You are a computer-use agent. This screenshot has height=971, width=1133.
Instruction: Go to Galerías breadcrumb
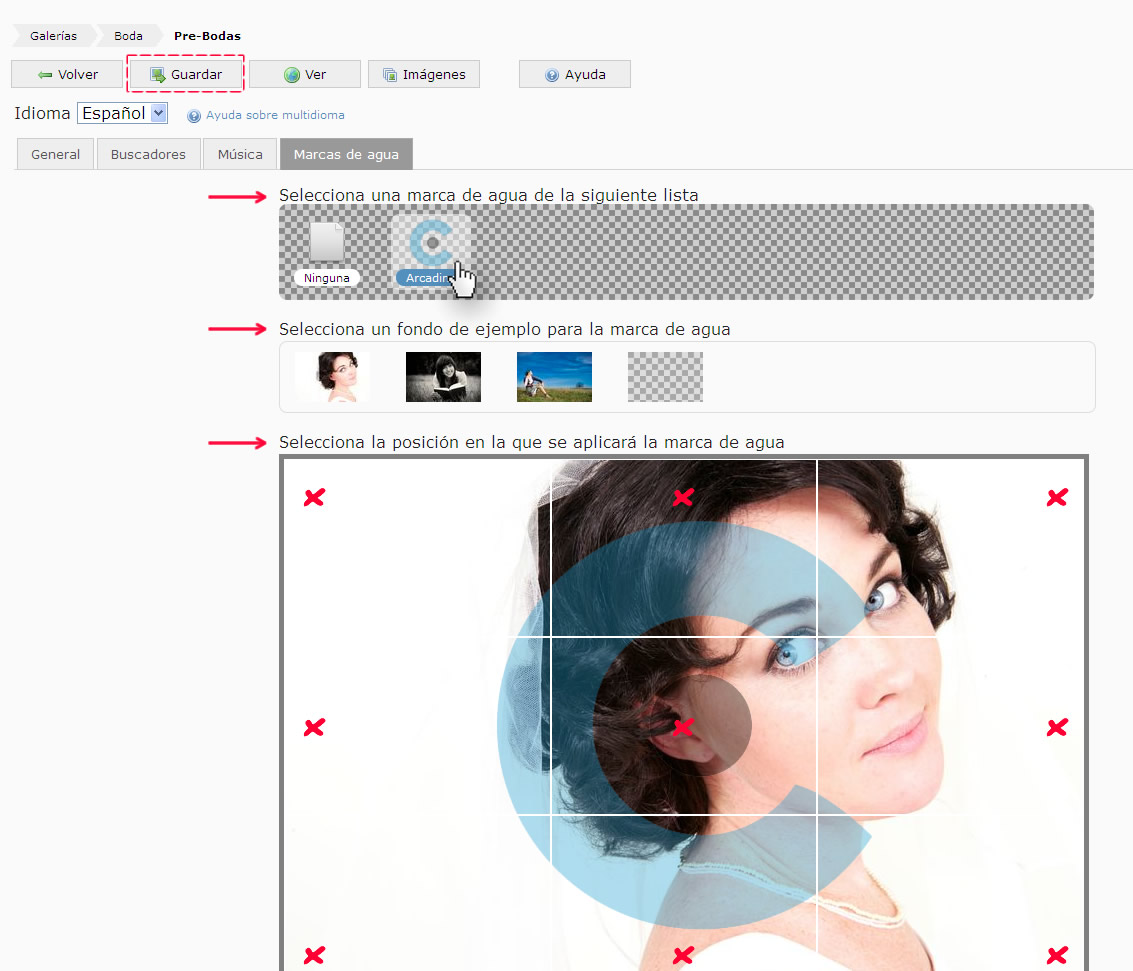coord(53,35)
